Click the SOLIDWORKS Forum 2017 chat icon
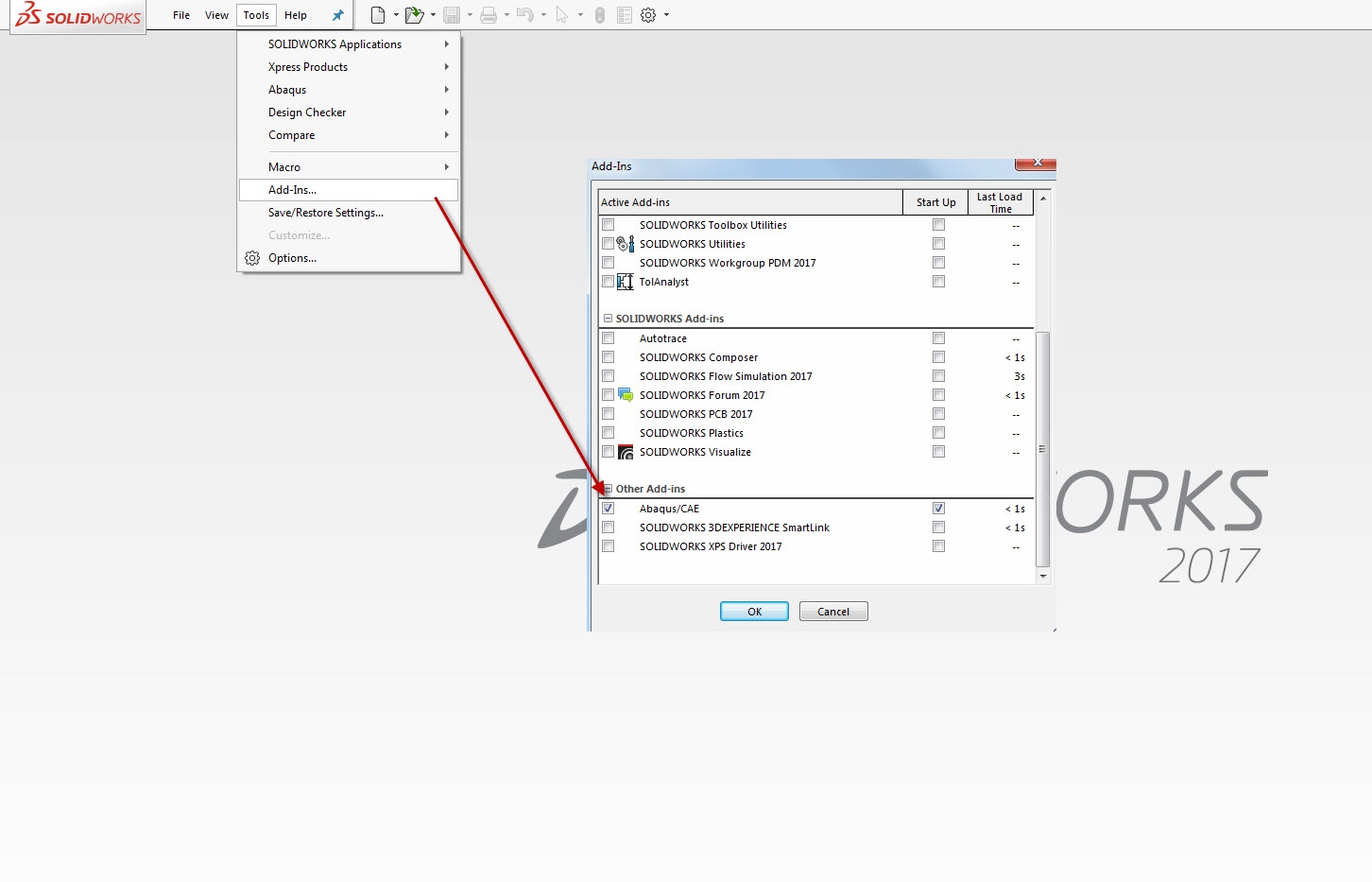 (x=625, y=394)
